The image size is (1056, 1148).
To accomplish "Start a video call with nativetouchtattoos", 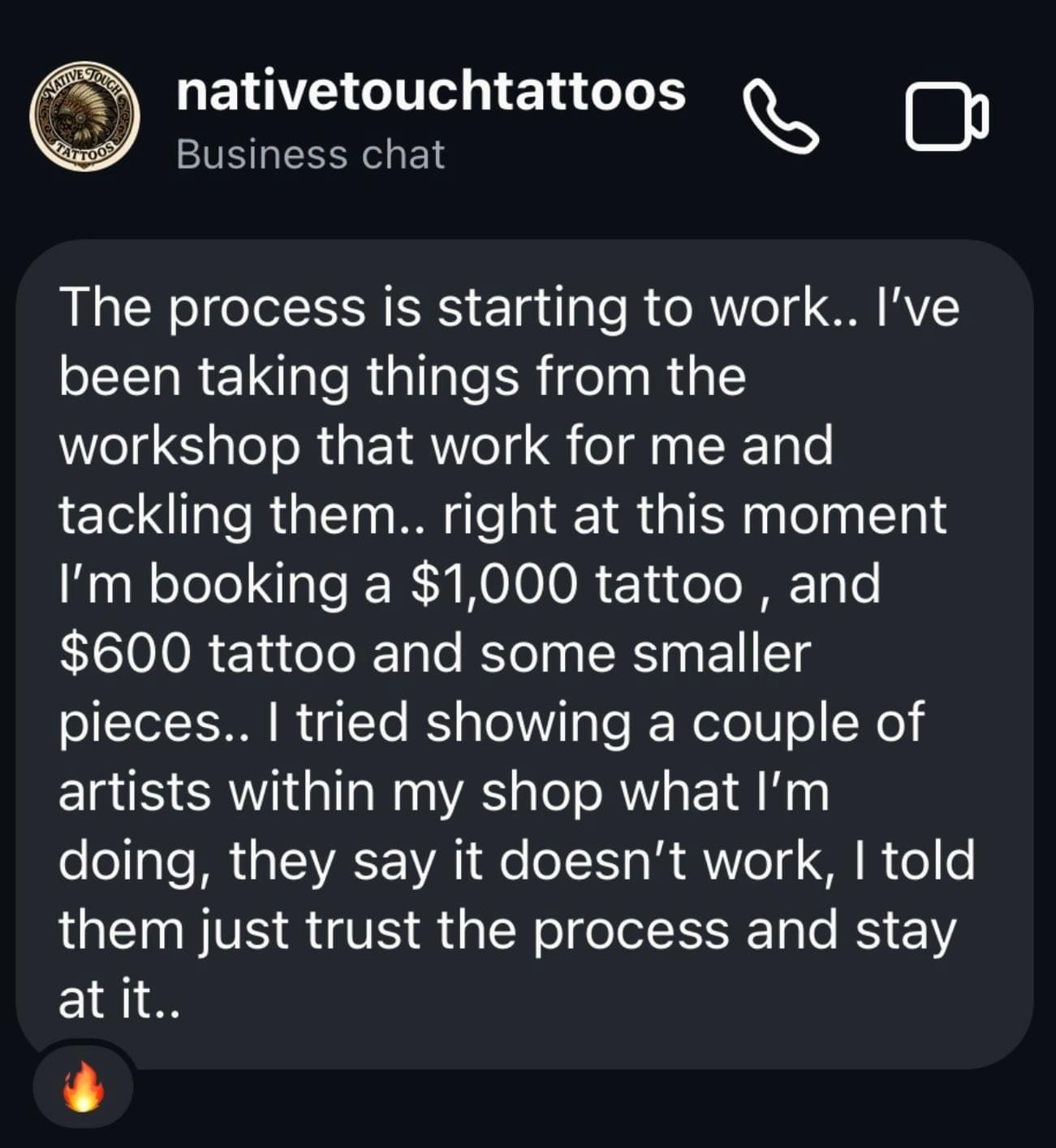I will tap(946, 117).
